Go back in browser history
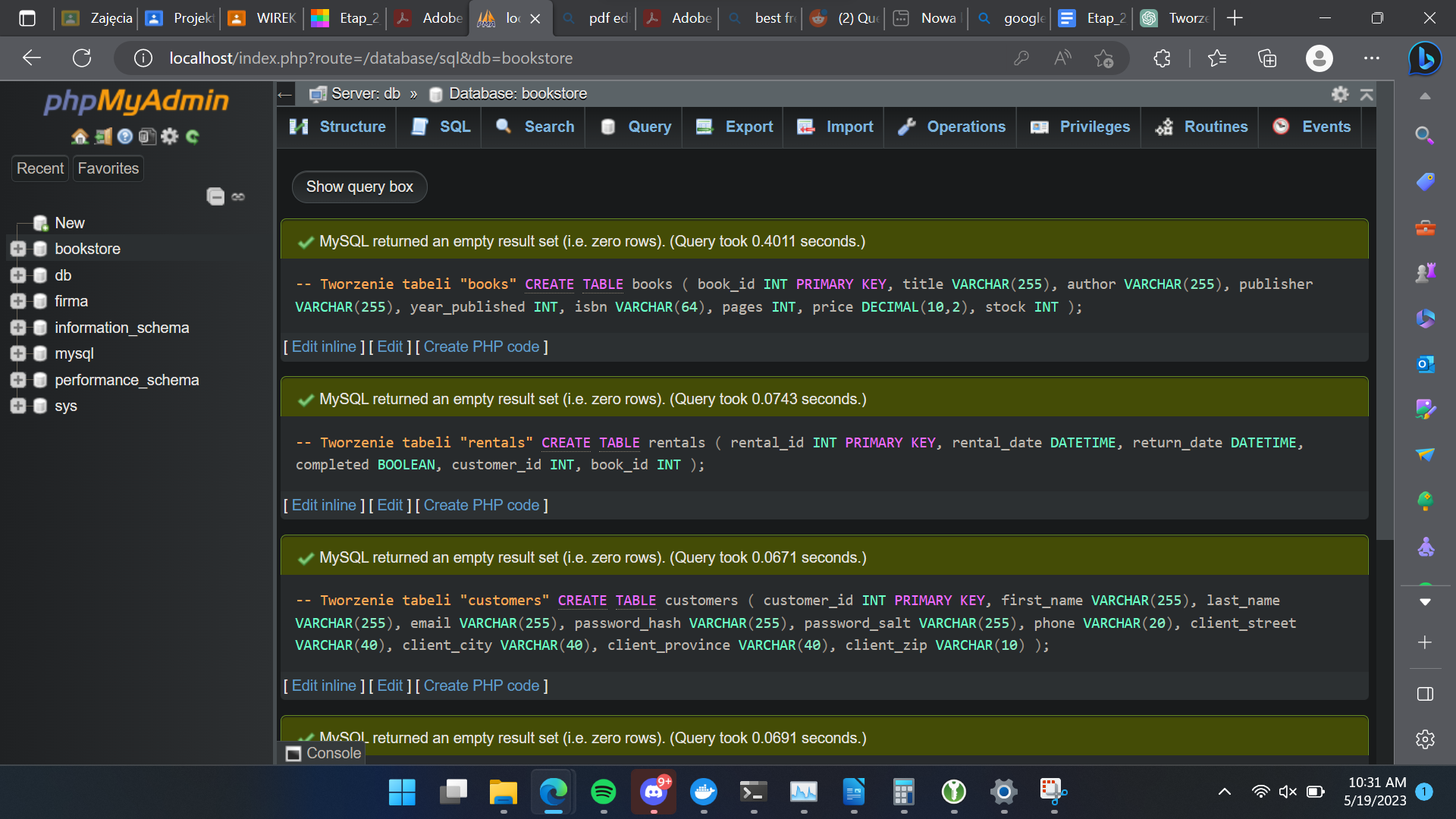This screenshot has width=1456, height=819. (x=32, y=58)
